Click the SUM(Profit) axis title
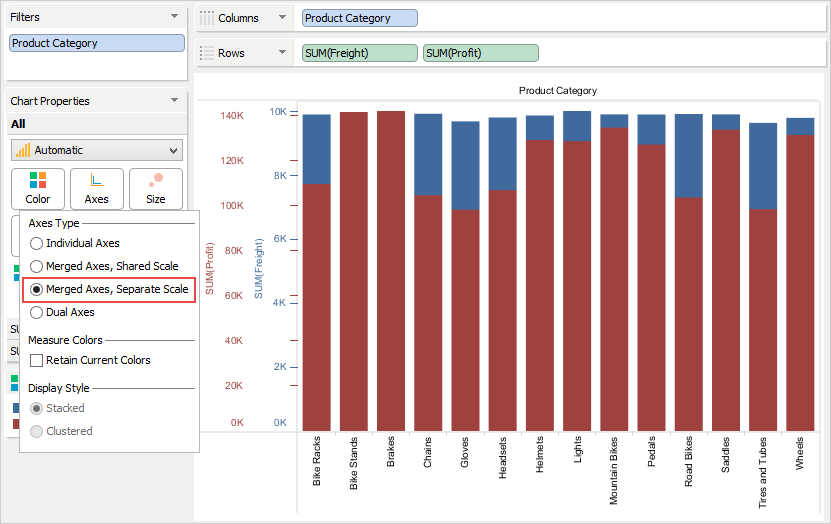 pyautogui.click(x=210, y=269)
